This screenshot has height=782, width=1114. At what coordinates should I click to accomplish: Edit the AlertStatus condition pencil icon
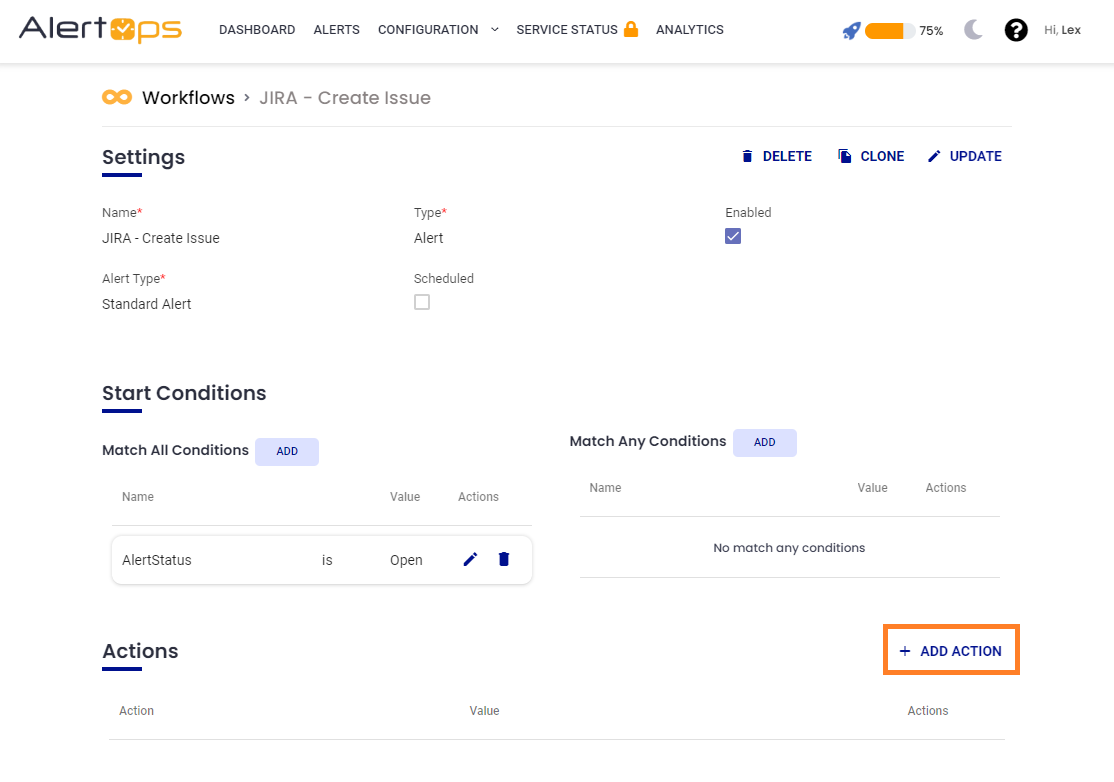(x=470, y=560)
